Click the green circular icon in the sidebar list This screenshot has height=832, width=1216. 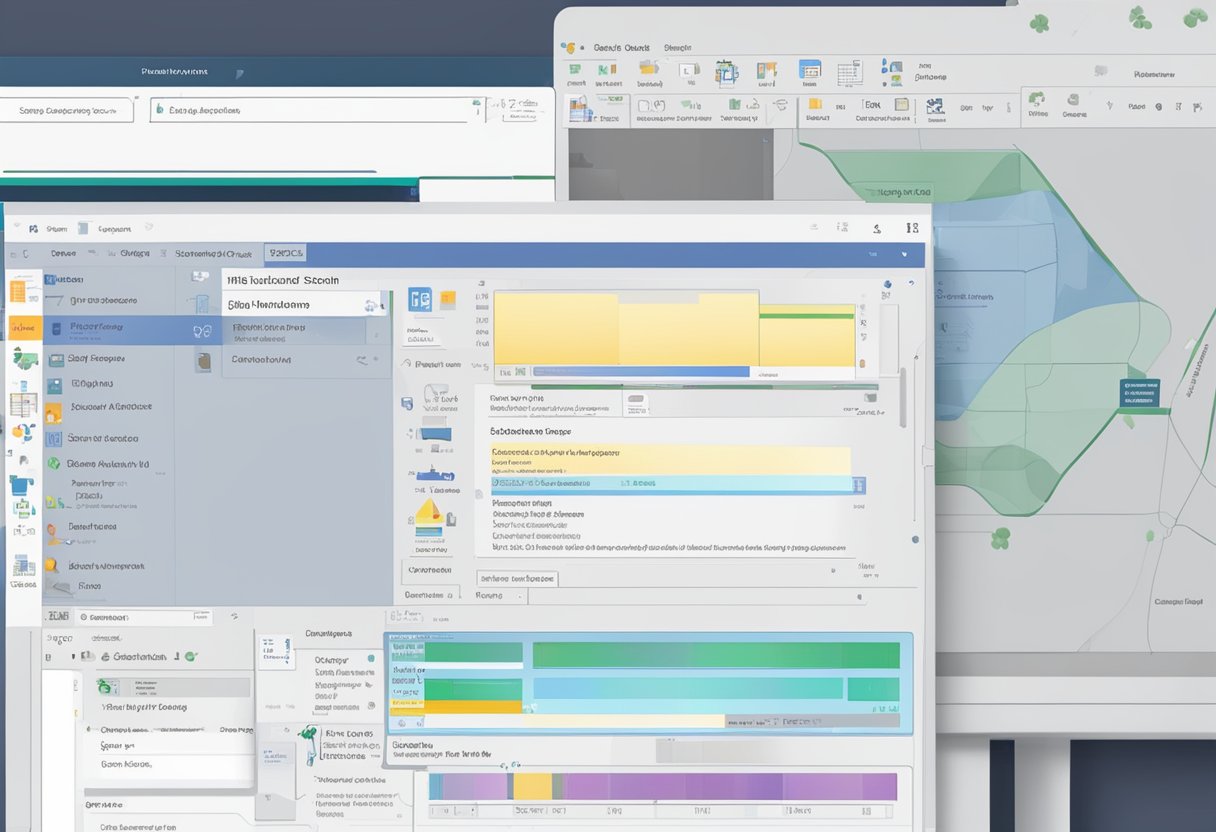pos(52,464)
